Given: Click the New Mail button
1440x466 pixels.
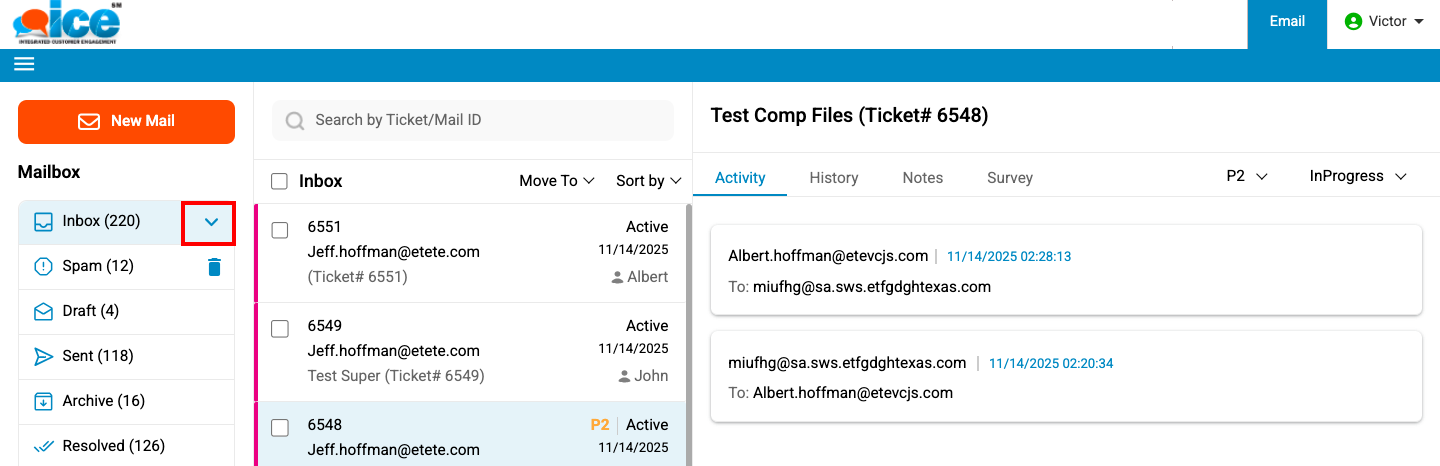Looking at the screenshot, I should 126,121.
